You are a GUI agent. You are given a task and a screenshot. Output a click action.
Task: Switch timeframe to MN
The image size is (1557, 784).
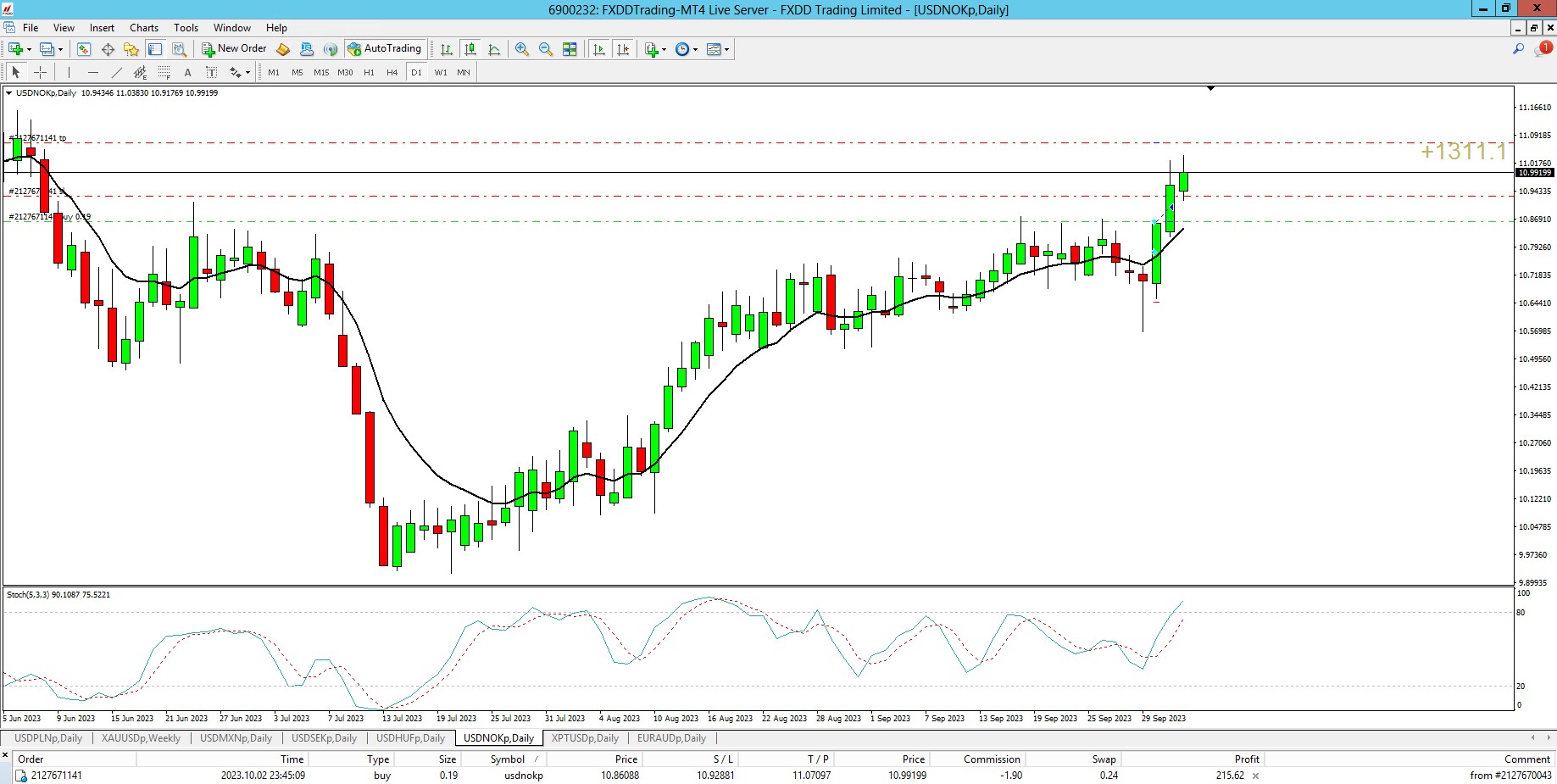pyautogui.click(x=464, y=72)
